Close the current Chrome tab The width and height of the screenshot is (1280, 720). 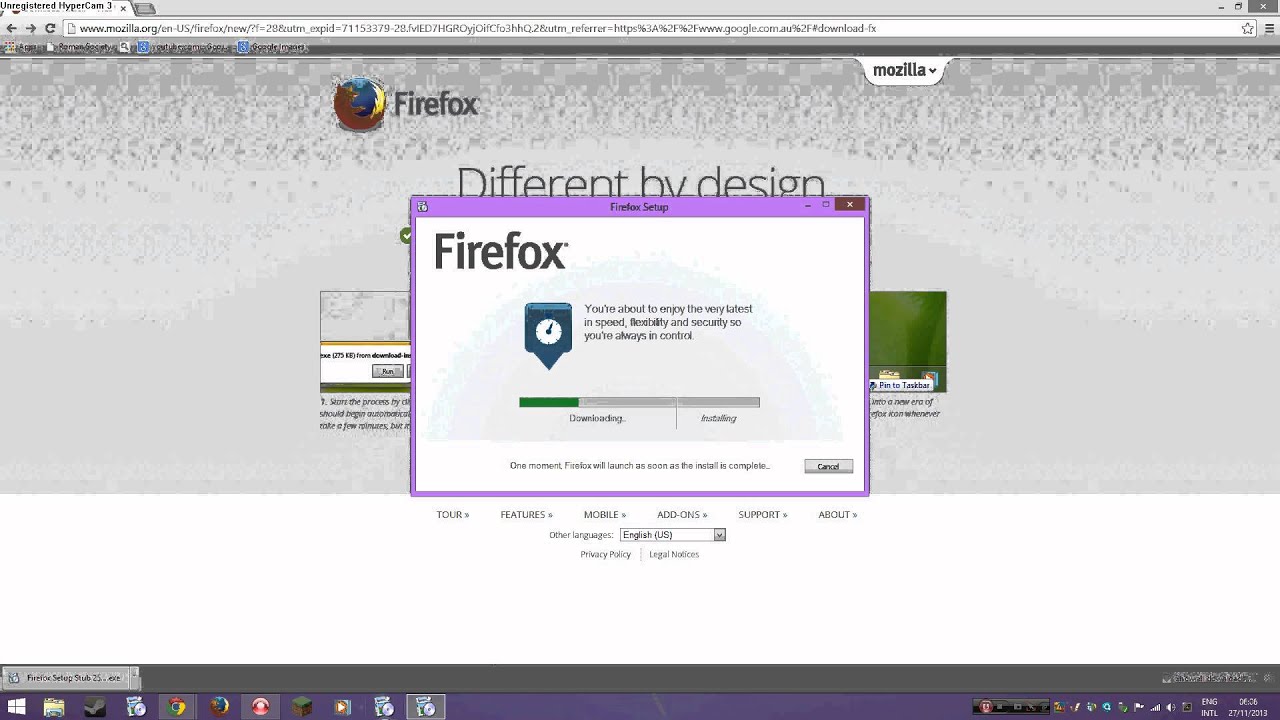point(123,8)
